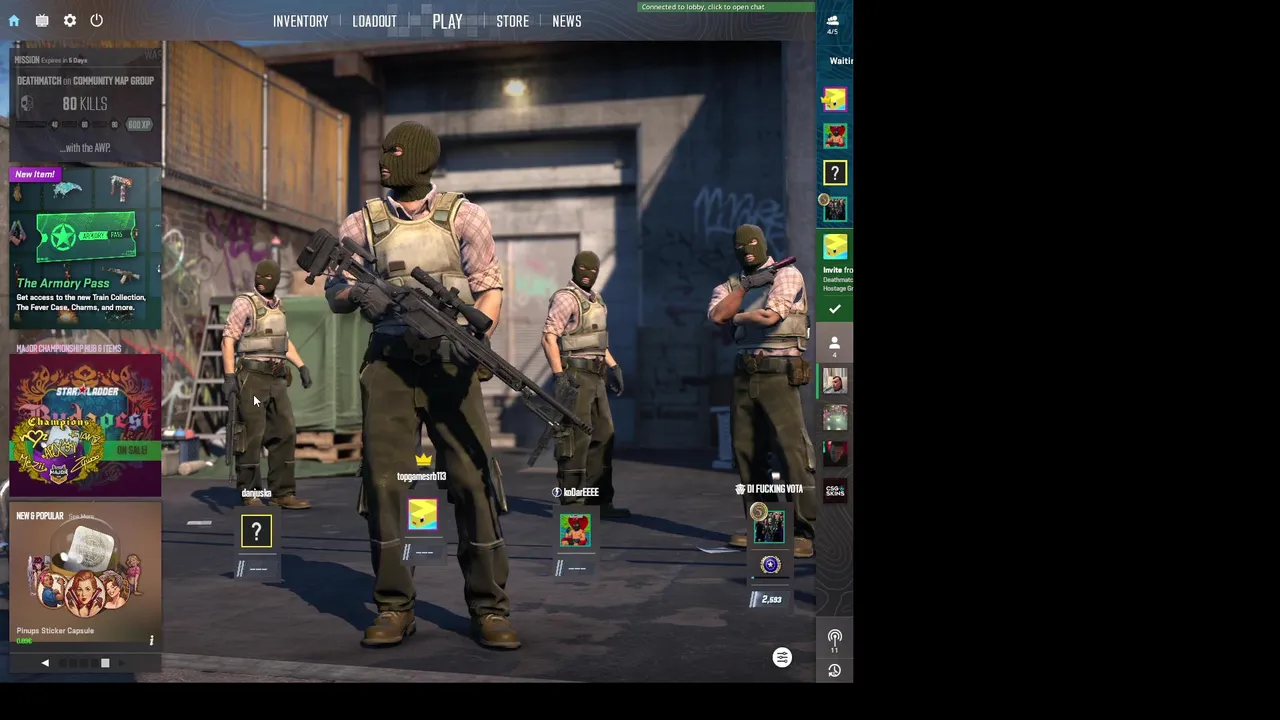Open the info icon on Pinups capsule
1280x720 pixels.
(152, 640)
